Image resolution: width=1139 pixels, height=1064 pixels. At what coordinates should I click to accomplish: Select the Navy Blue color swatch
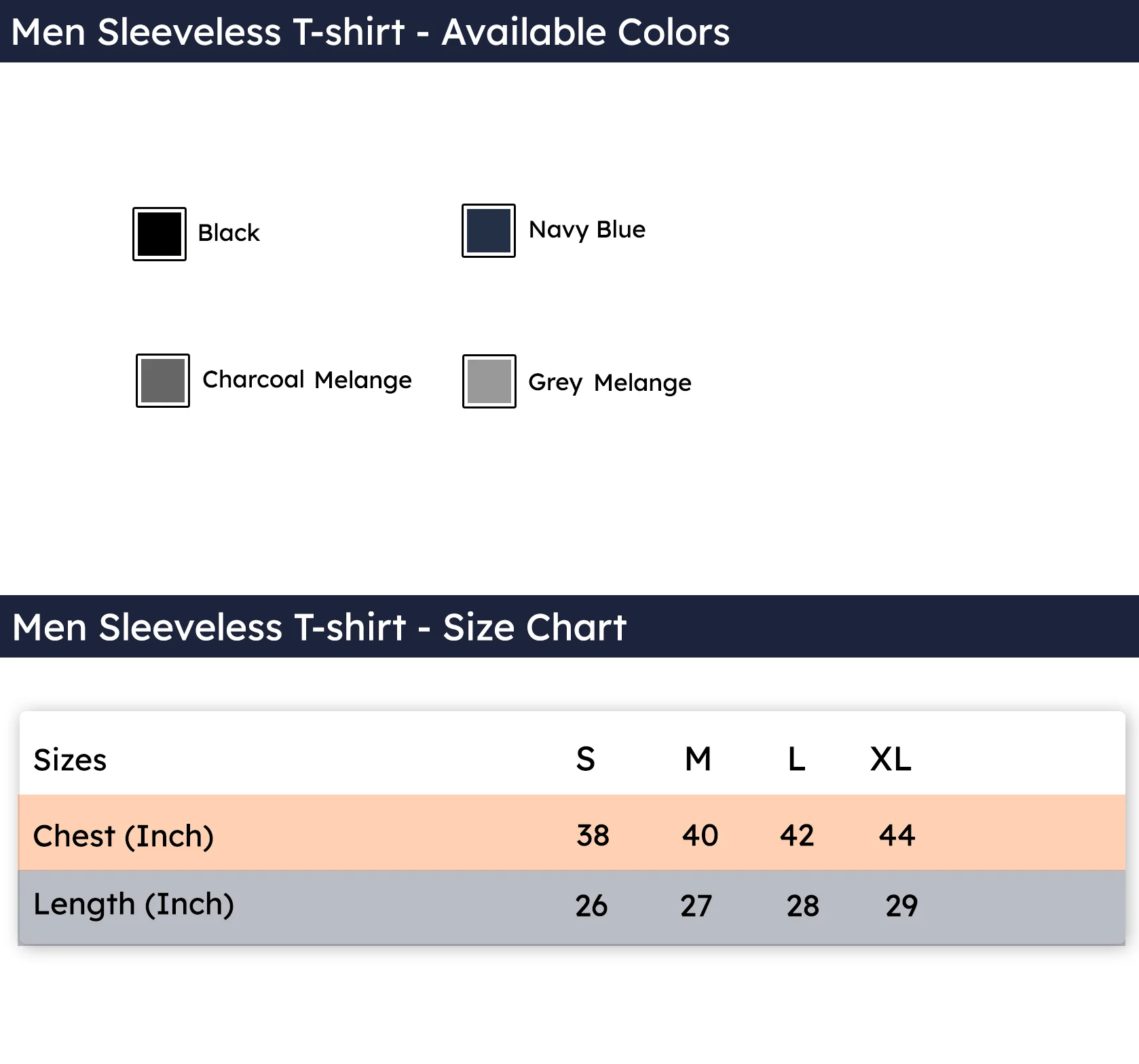click(489, 231)
